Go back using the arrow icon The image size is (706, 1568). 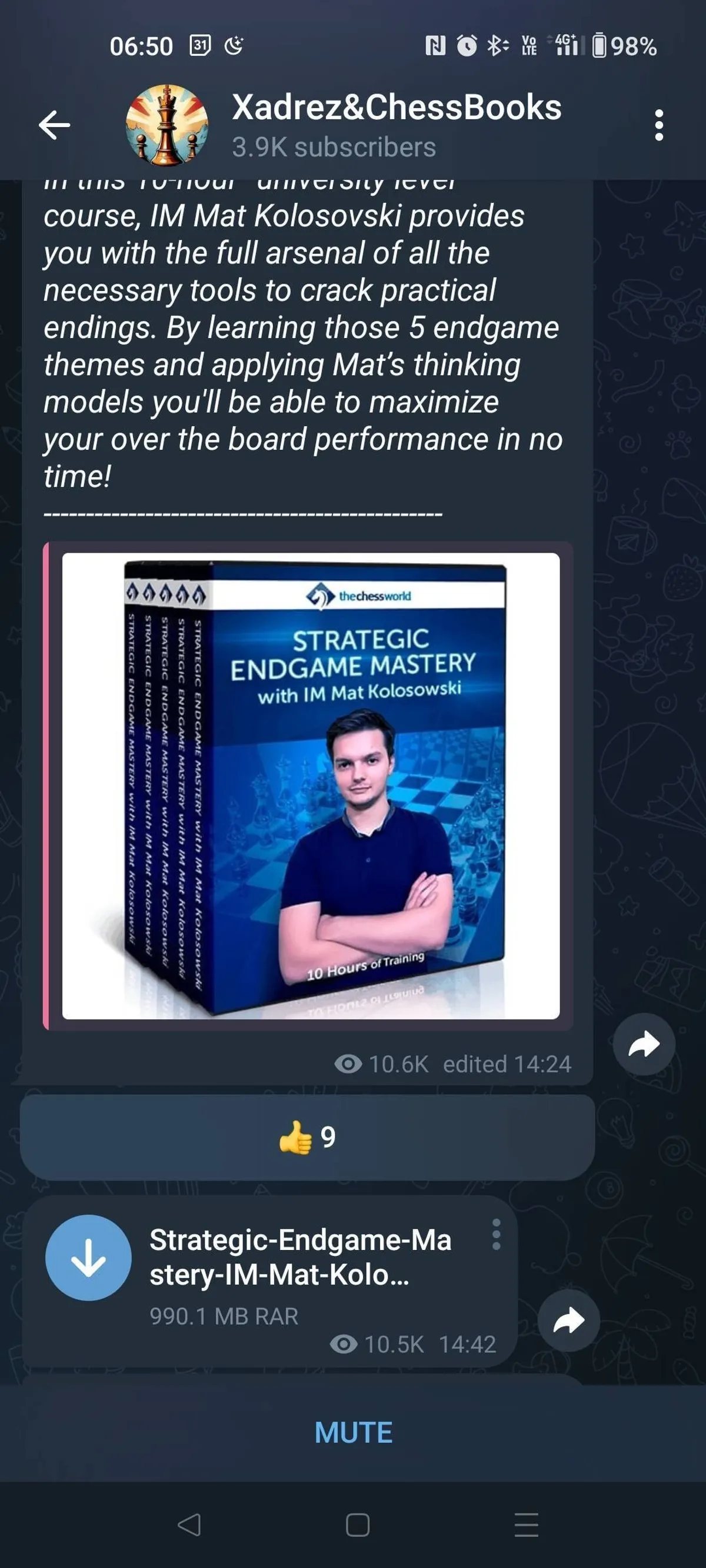54,125
